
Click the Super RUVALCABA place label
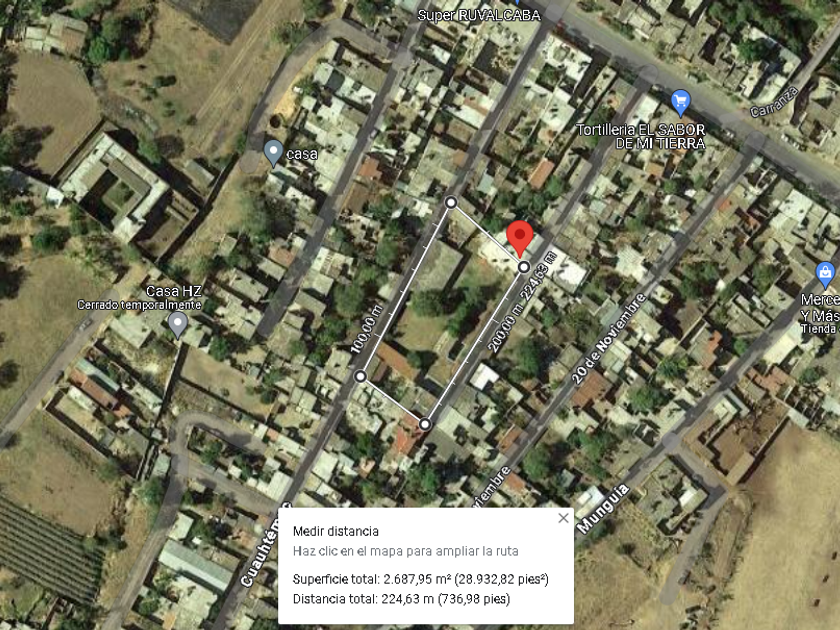[479, 15]
